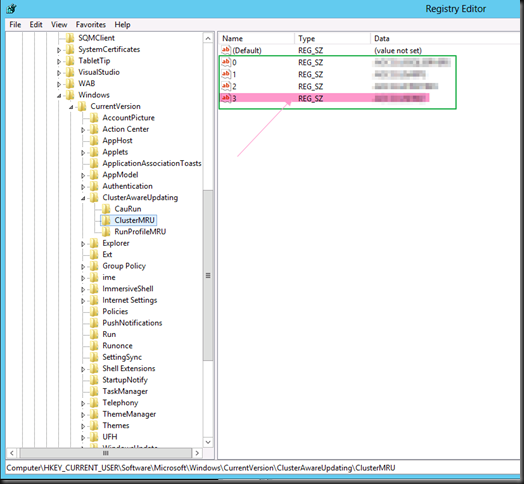Click the WAB folder icon
Image resolution: width=524 pixels, height=484 pixels.
coord(70,84)
